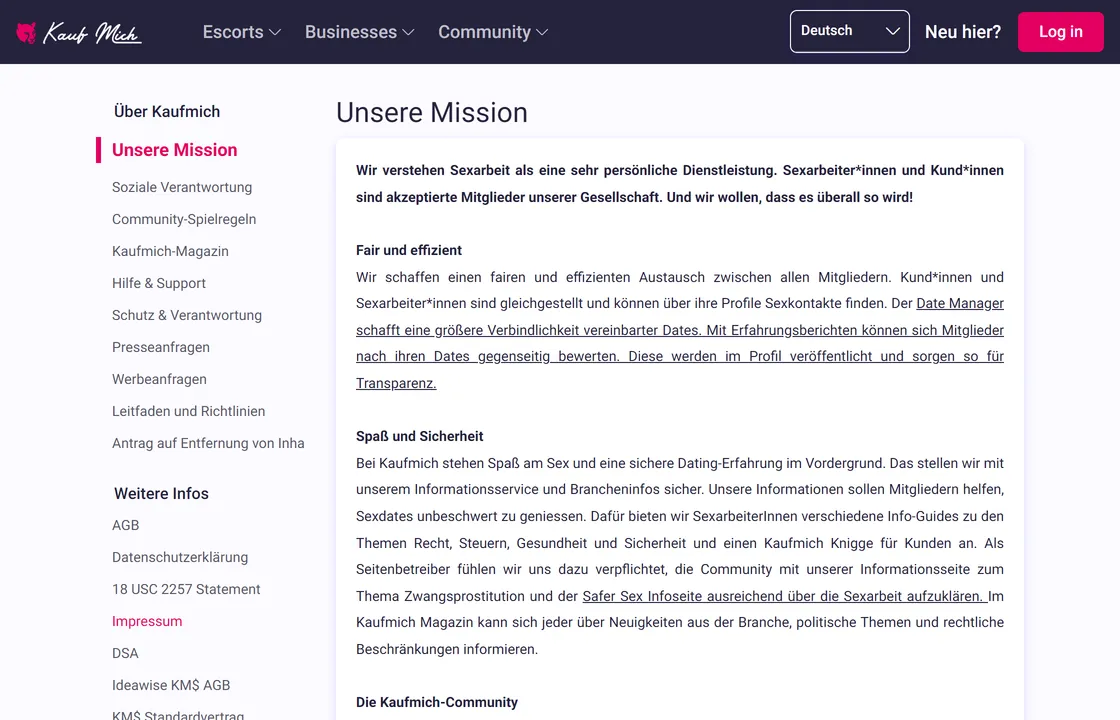Open '18 USC 2257 Statement' link
This screenshot has width=1120, height=720.
click(186, 589)
